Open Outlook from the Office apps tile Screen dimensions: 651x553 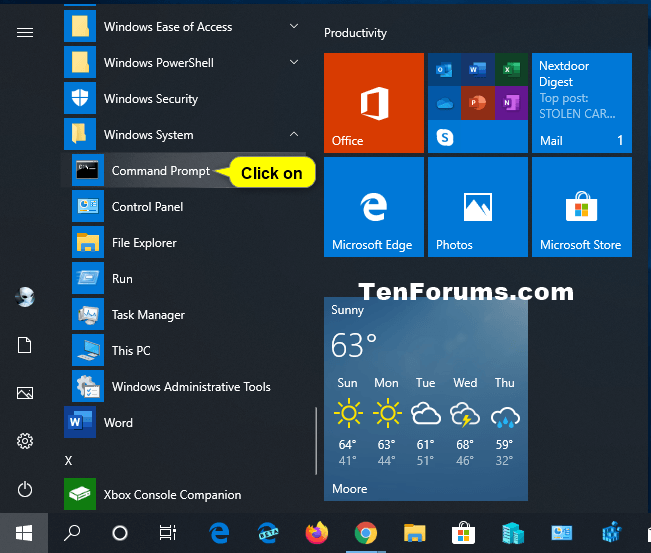(x=444, y=69)
